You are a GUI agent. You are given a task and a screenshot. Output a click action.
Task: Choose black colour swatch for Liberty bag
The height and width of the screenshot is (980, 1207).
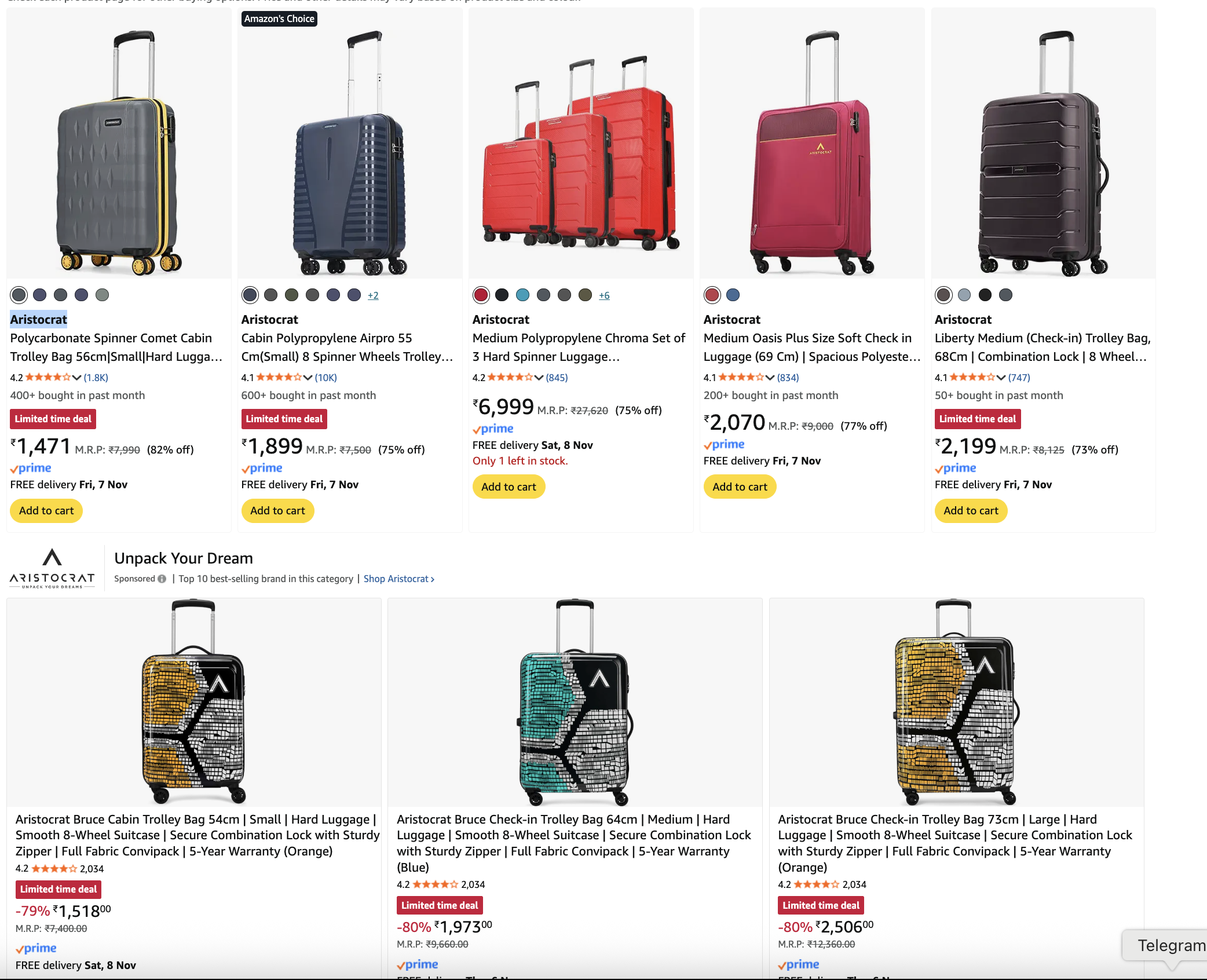(985, 295)
